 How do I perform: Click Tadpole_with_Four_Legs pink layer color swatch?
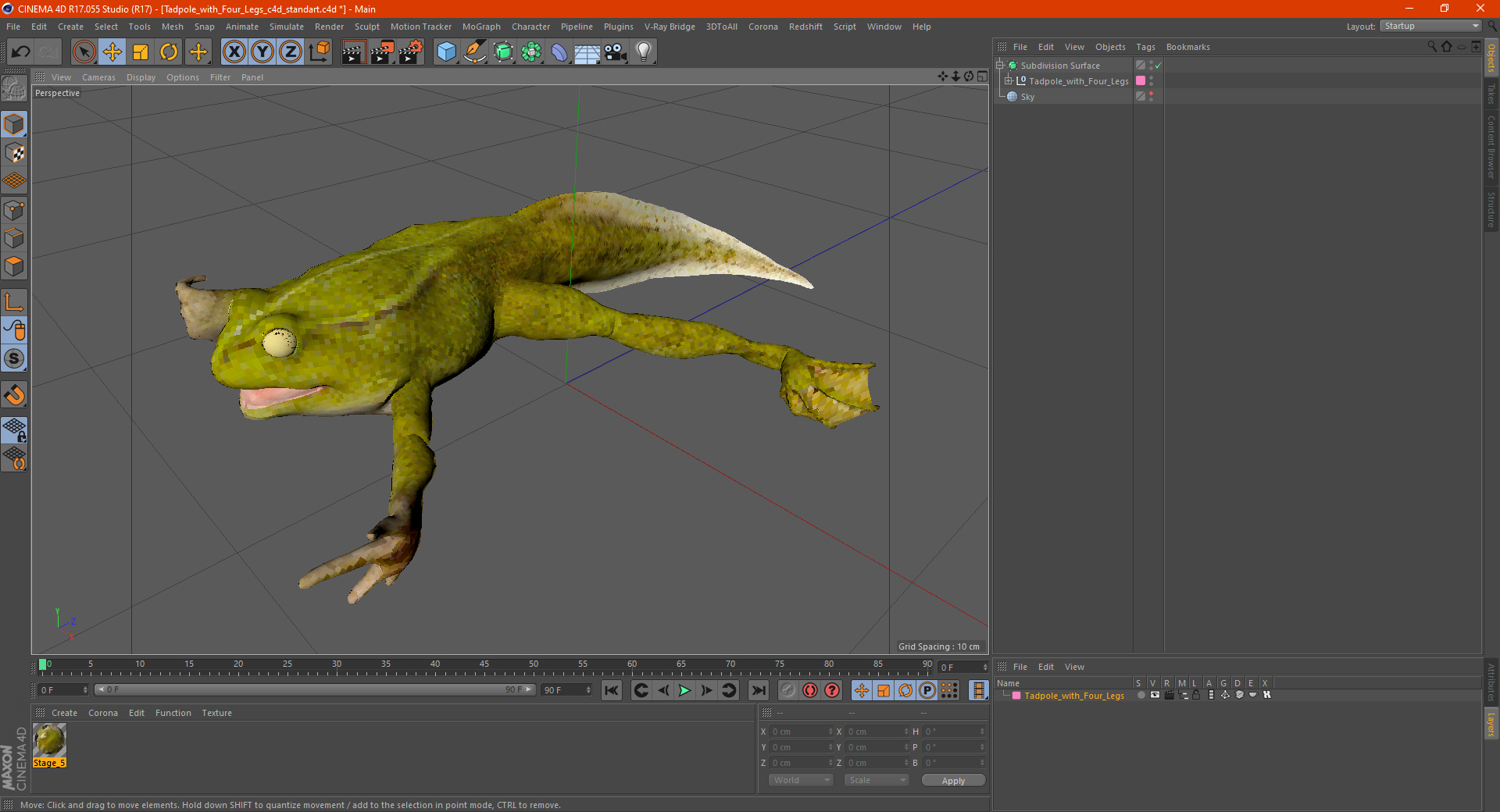point(1141,81)
